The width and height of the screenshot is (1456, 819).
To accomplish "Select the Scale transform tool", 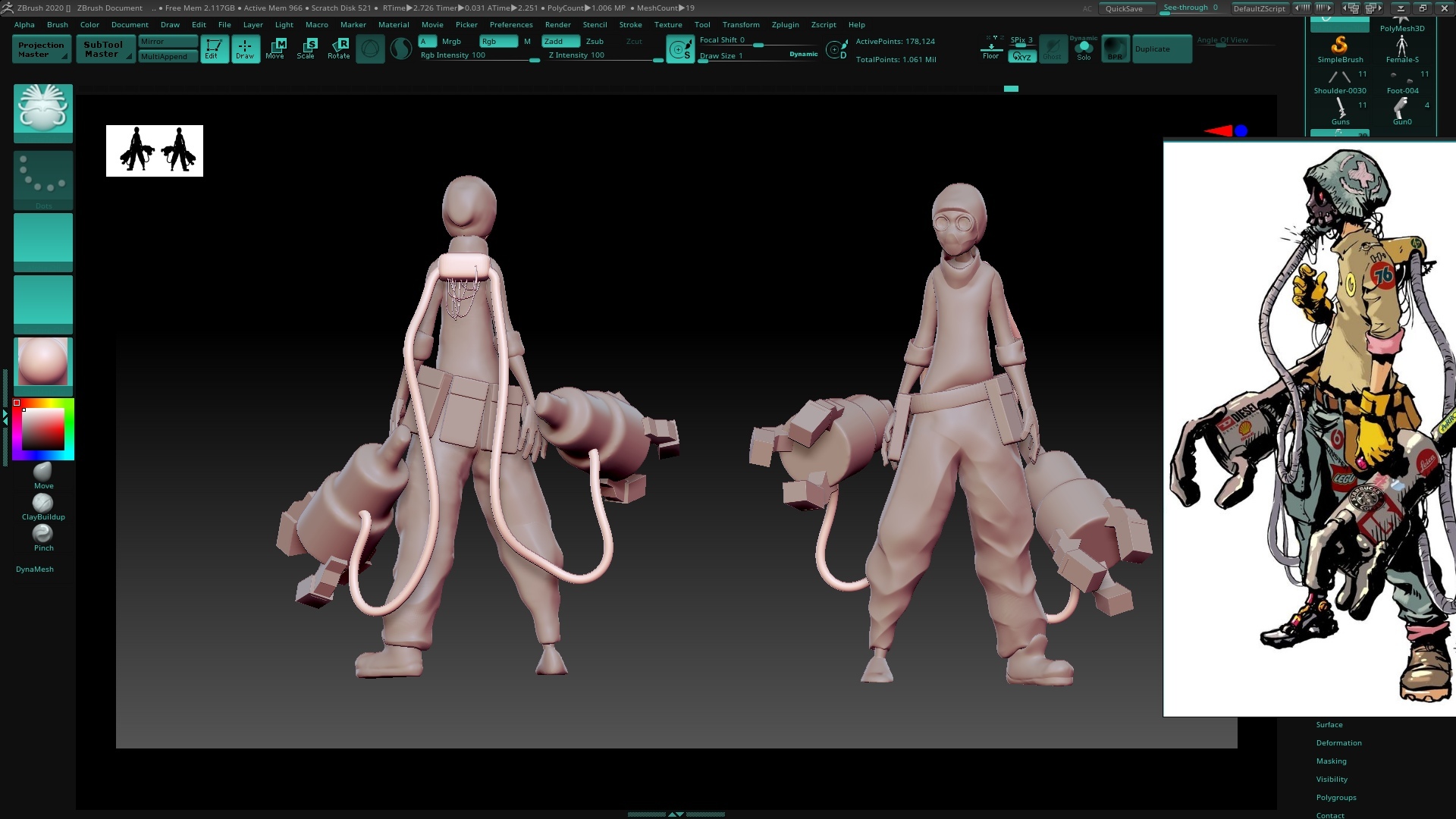I will 306,49.
